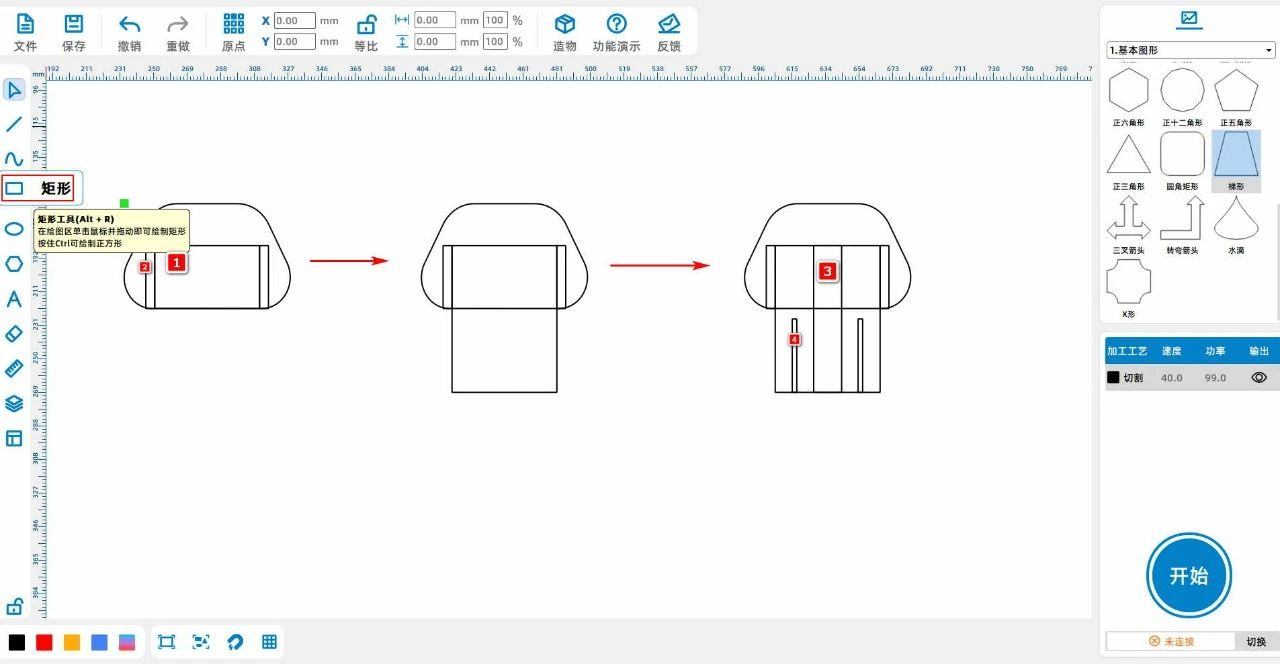
Task: Select the curve drawing tool
Action: click(x=14, y=158)
